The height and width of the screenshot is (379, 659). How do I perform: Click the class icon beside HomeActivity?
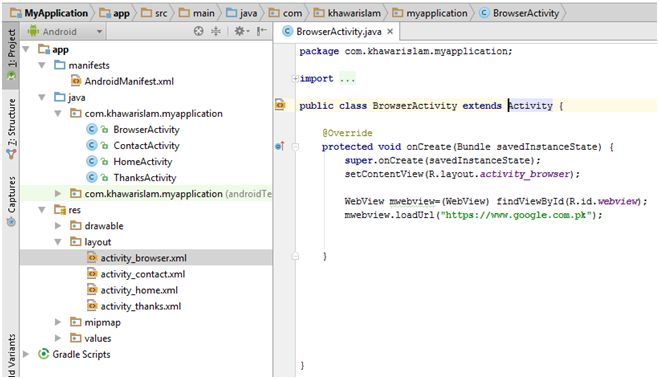coord(92,161)
